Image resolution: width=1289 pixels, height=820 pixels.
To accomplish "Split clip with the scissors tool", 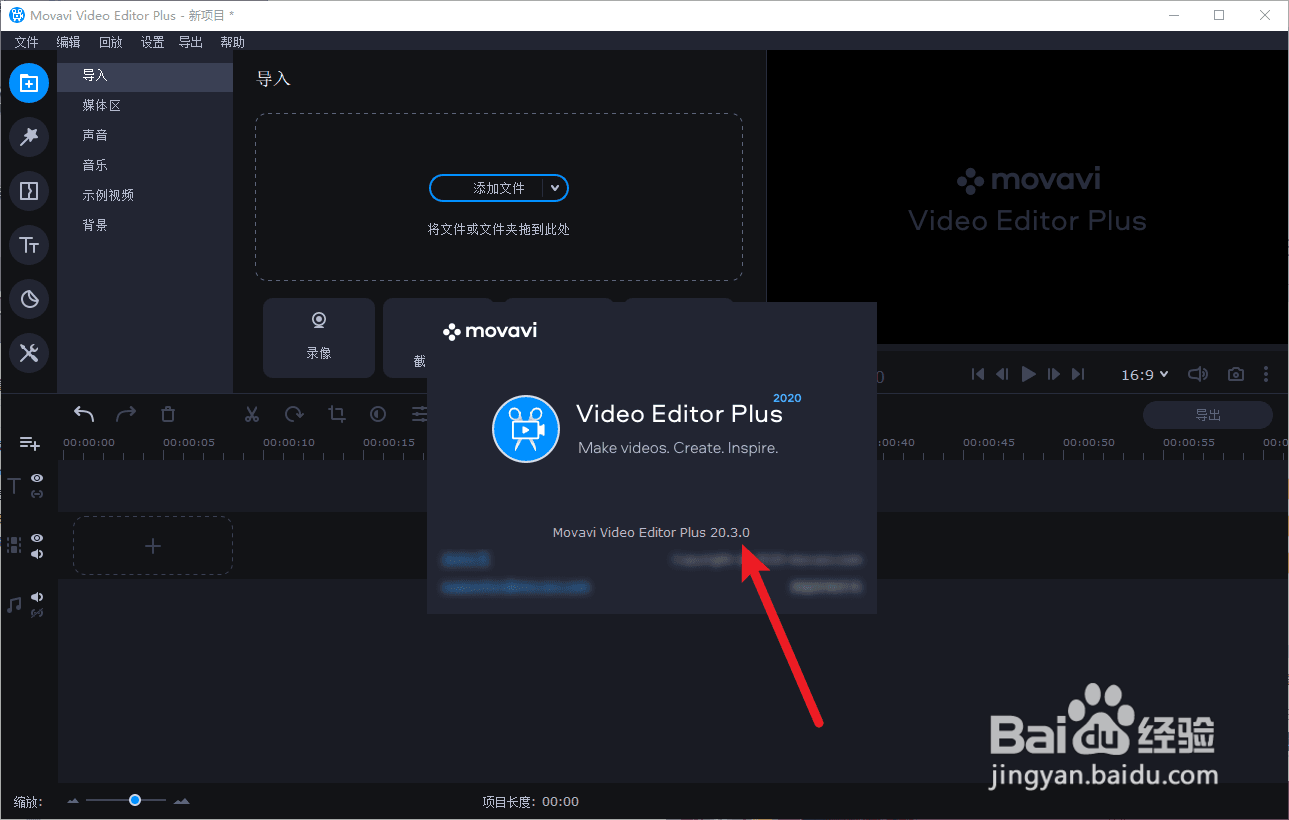I will pyautogui.click(x=252, y=414).
